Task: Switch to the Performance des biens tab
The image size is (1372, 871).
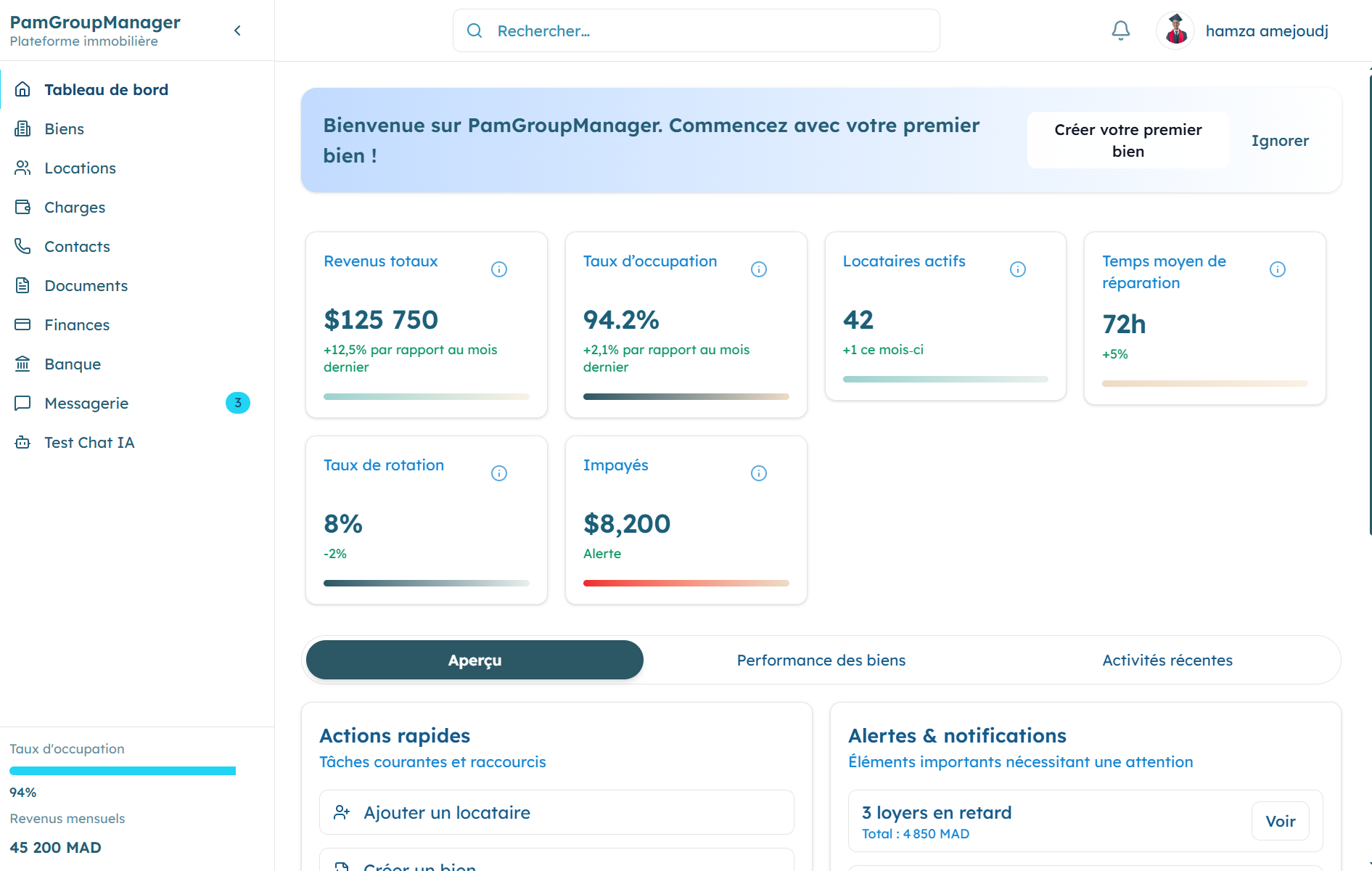Action: [x=821, y=660]
